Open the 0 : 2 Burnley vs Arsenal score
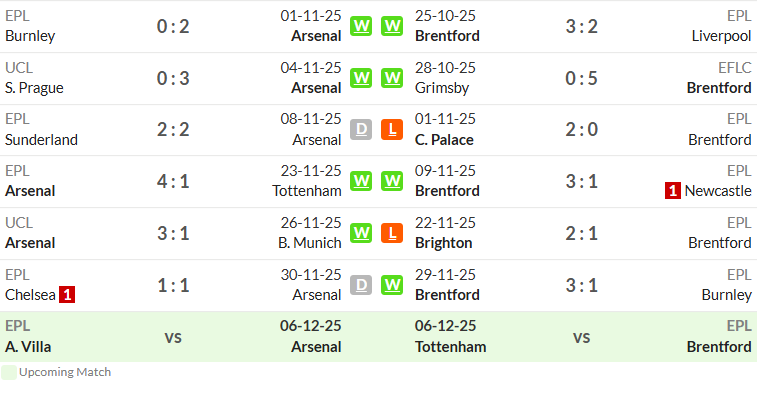This screenshot has height=395, width=757. click(173, 26)
